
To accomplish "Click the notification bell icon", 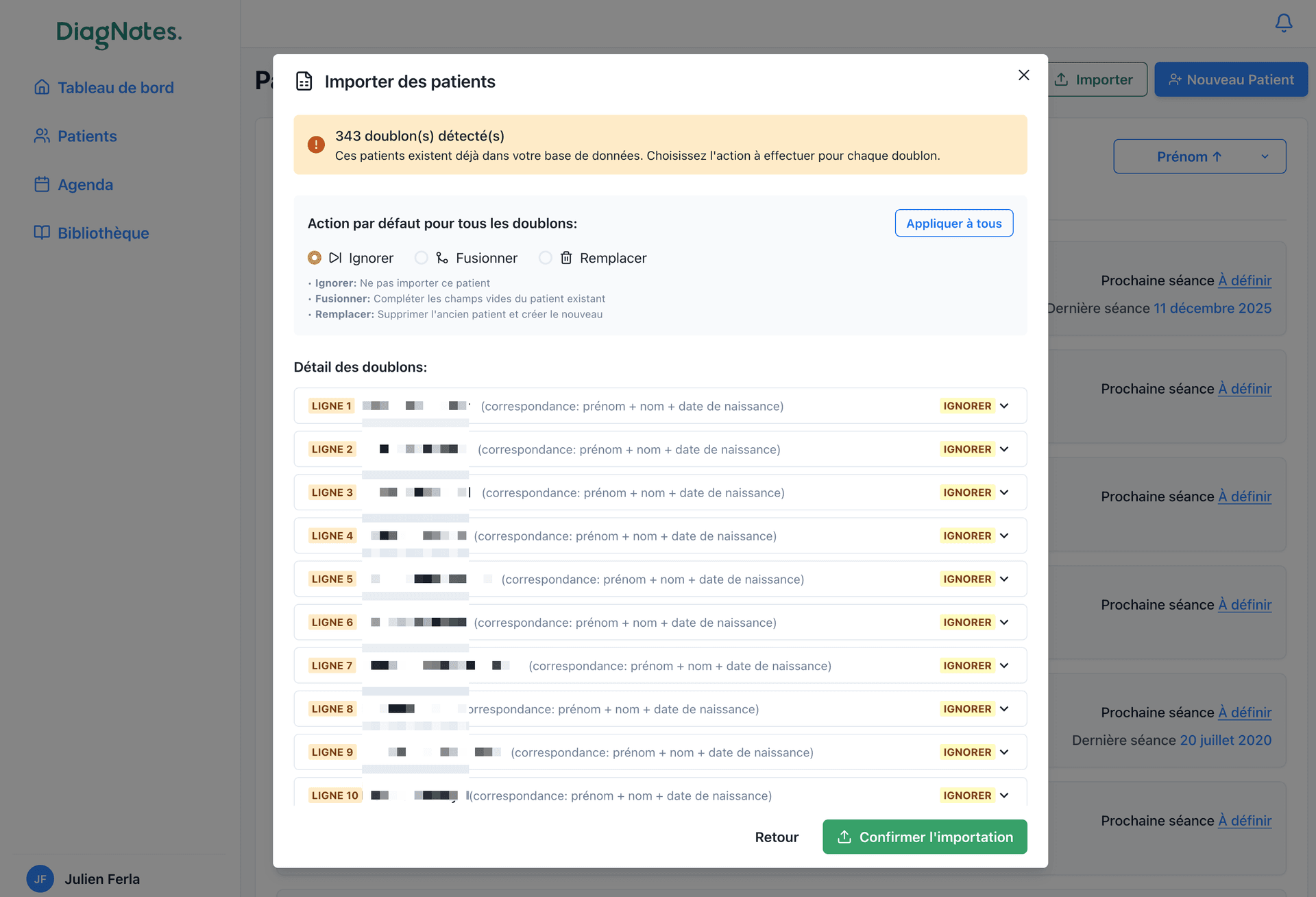I will [x=1283, y=23].
